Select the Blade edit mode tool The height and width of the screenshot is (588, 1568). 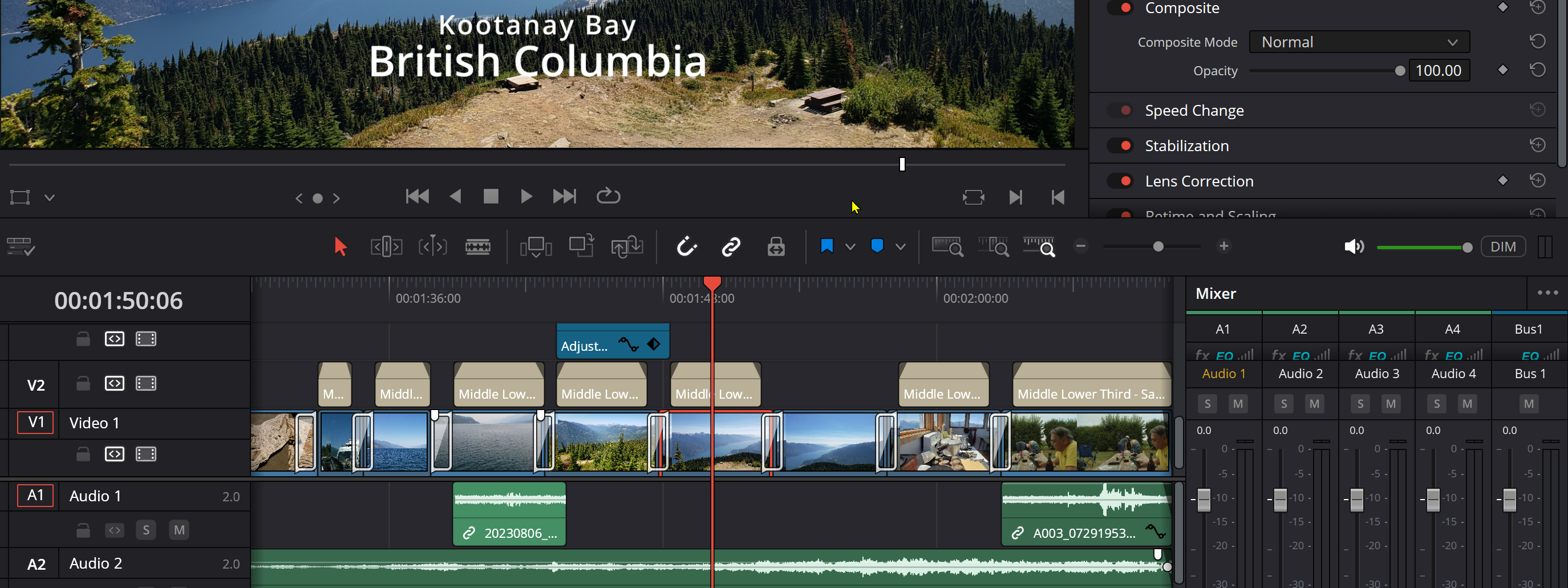(477, 246)
